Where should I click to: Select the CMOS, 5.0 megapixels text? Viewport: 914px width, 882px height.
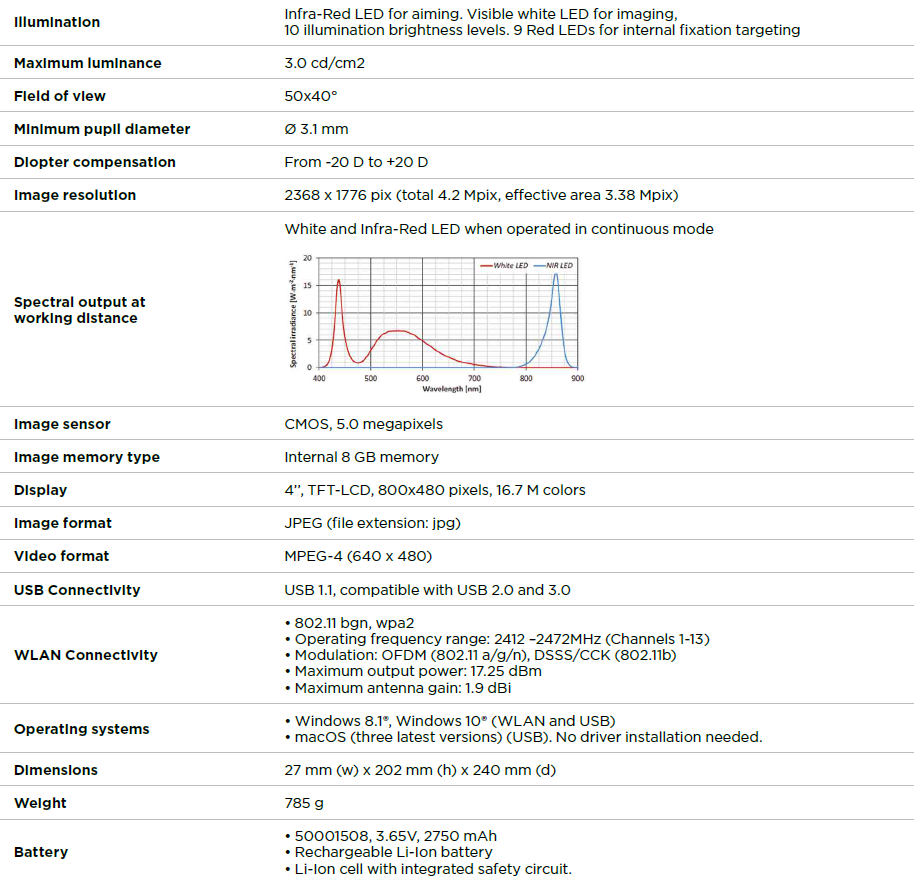pyautogui.click(x=363, y=424)
